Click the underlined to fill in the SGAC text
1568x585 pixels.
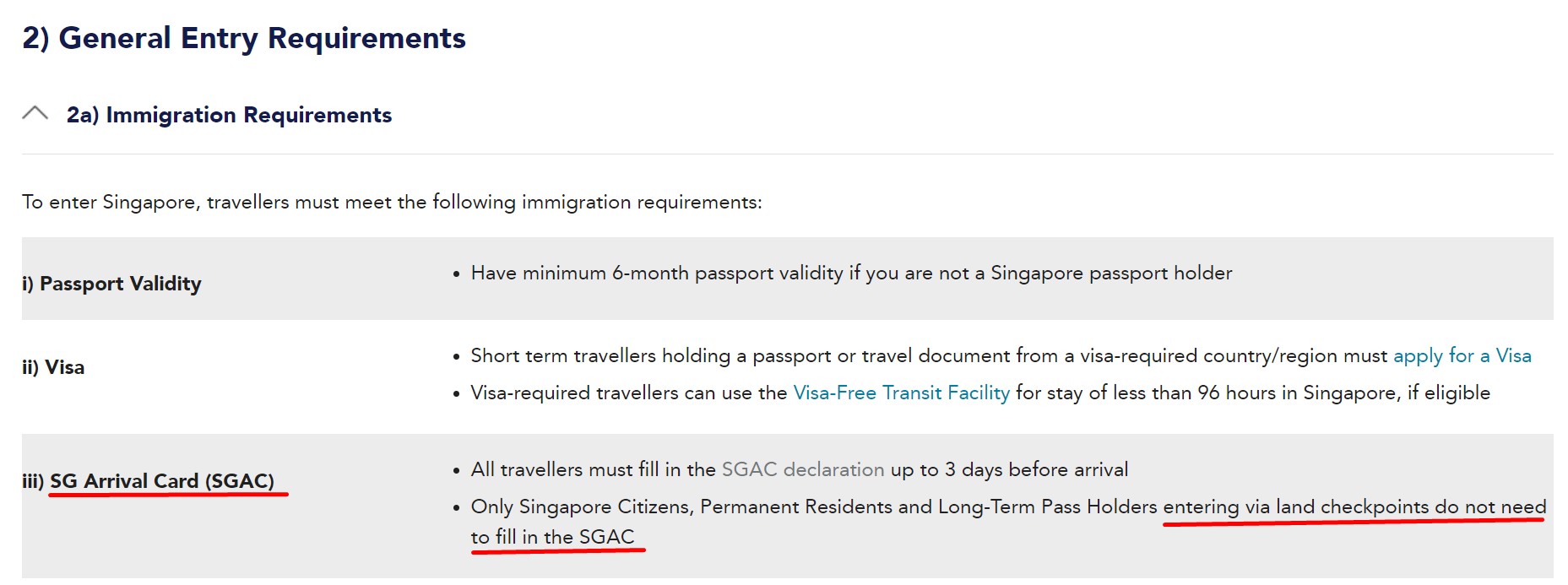[x=552, y=537]
